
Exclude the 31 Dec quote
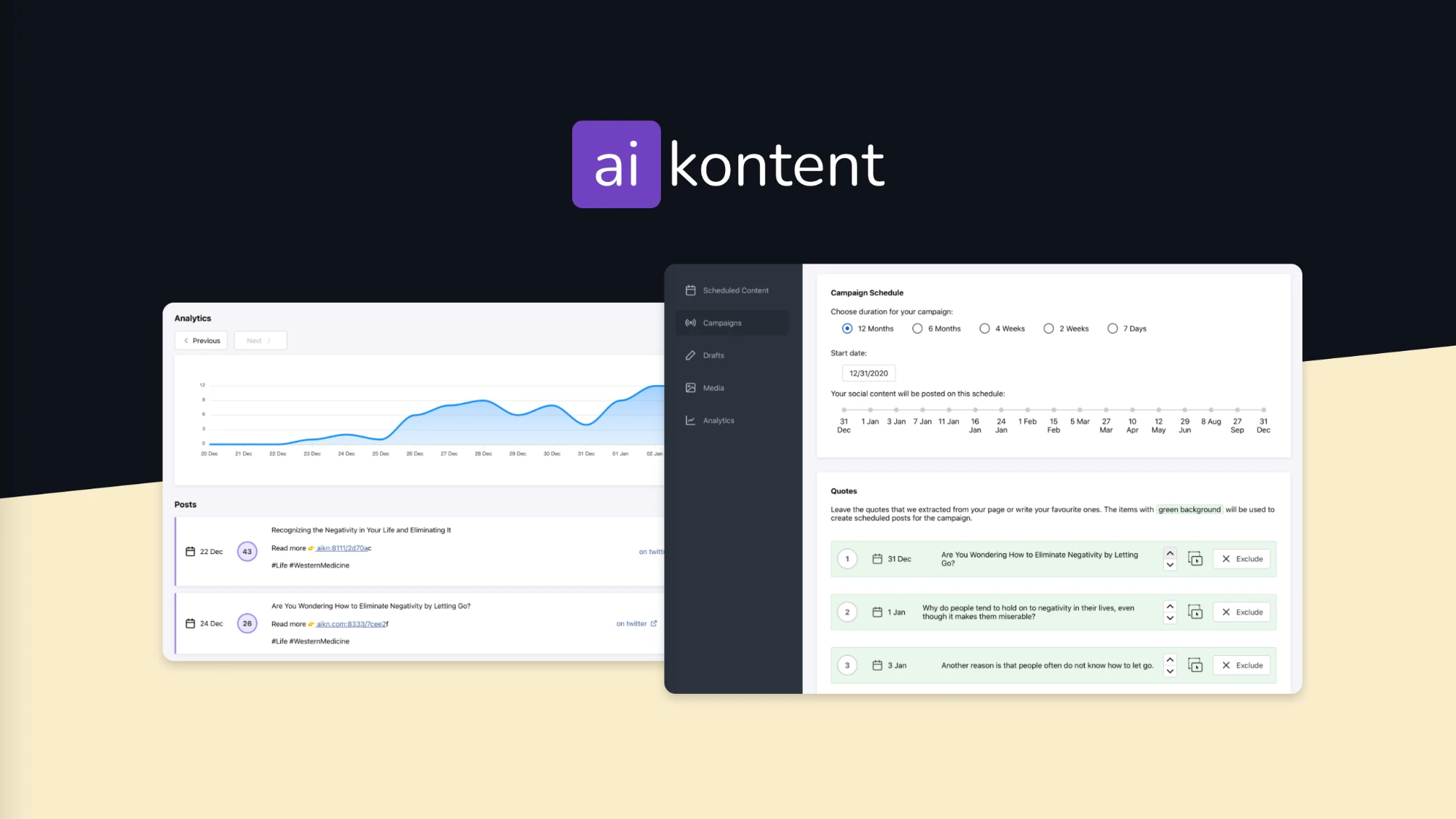click(1242, 559)
